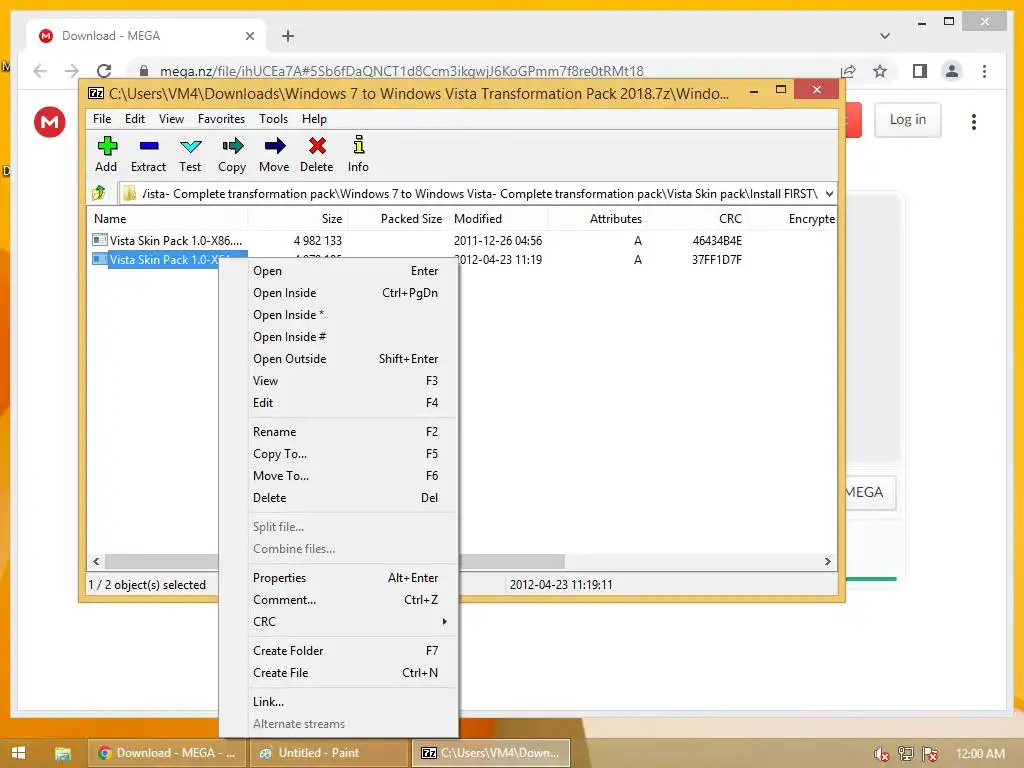Viewport: 1024px width, 768px height.
Task: Choose Comment...
Action: (x=347, y=600)
